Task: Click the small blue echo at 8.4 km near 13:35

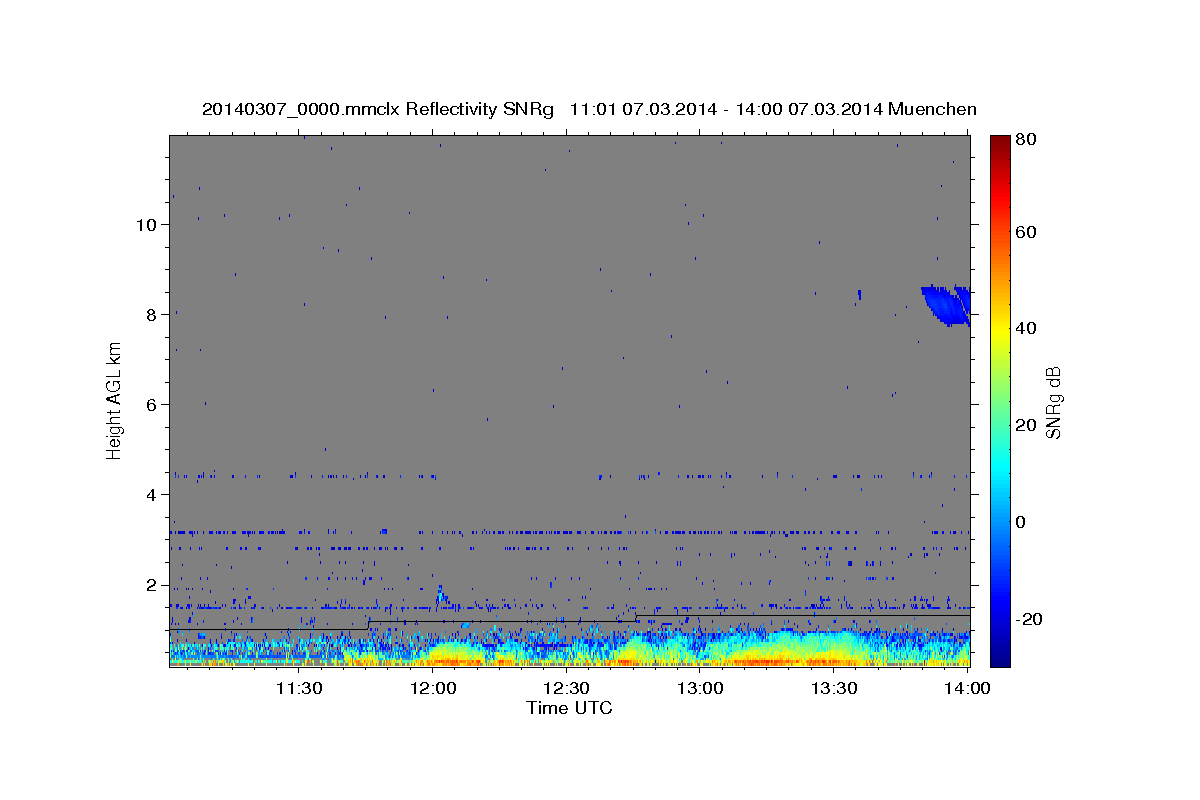Action: click(859, 294)
